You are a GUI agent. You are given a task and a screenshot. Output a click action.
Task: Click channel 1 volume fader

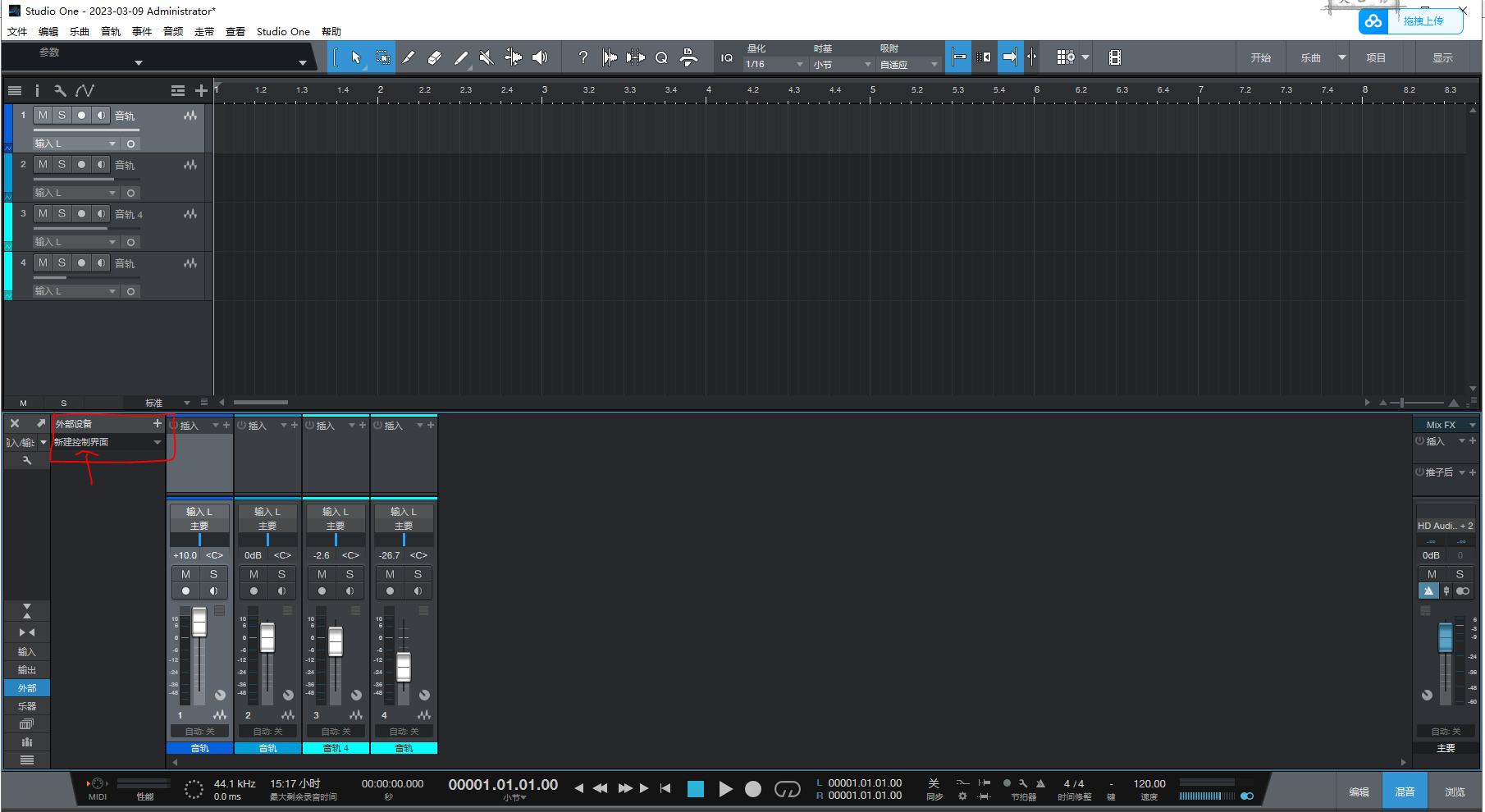tap(199, 623)
